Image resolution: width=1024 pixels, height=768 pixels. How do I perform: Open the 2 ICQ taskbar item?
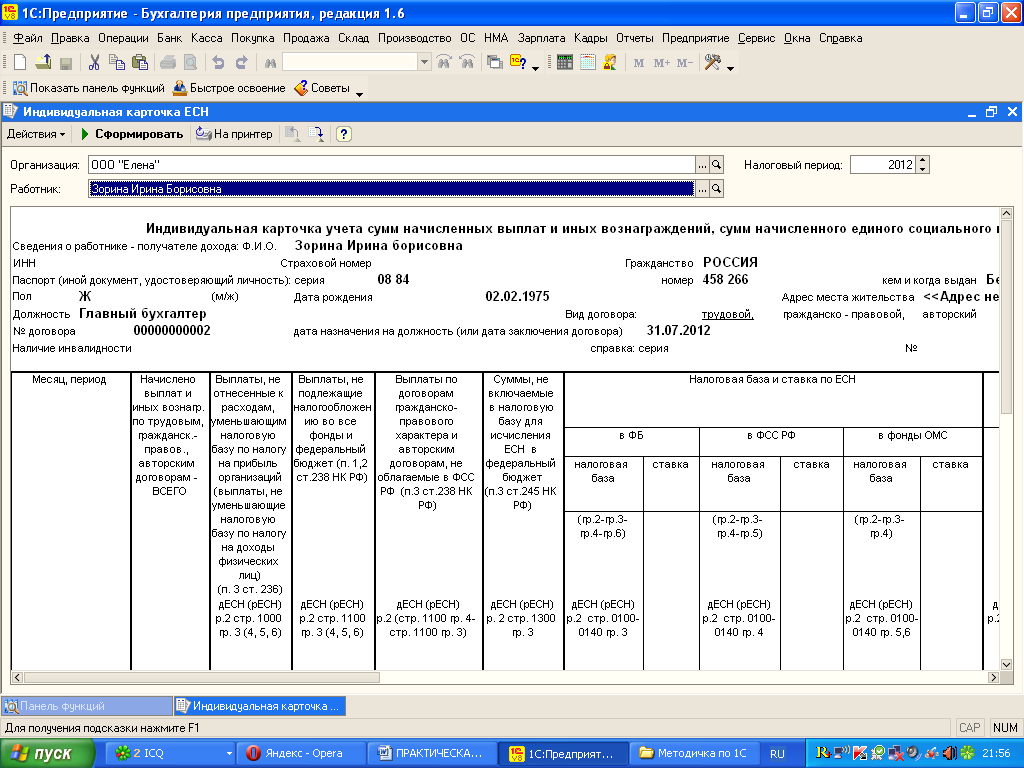170,754
